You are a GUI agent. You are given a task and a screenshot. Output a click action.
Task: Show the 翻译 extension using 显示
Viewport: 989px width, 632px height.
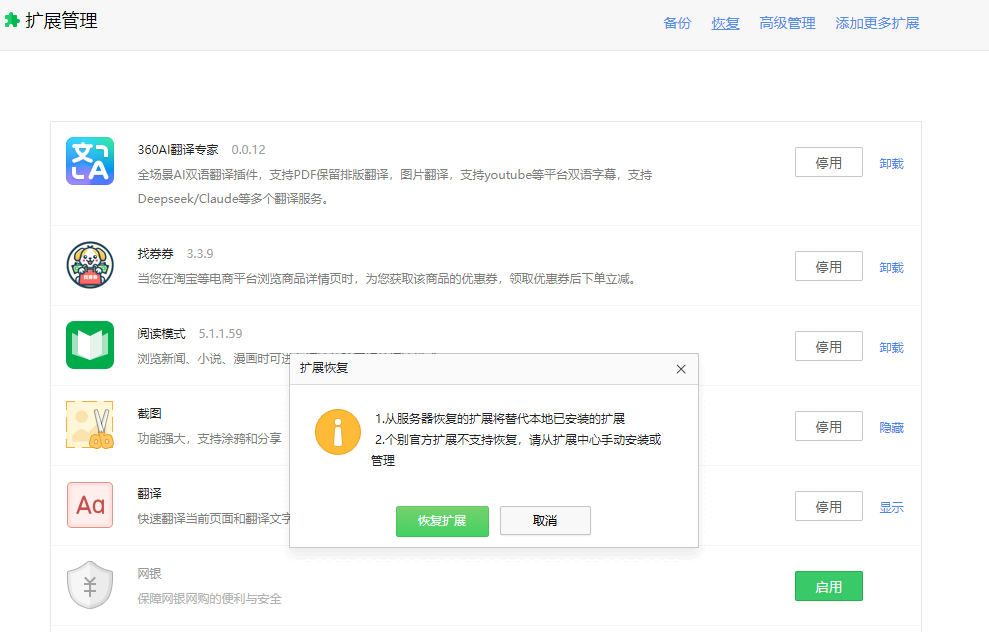(890, 506)
